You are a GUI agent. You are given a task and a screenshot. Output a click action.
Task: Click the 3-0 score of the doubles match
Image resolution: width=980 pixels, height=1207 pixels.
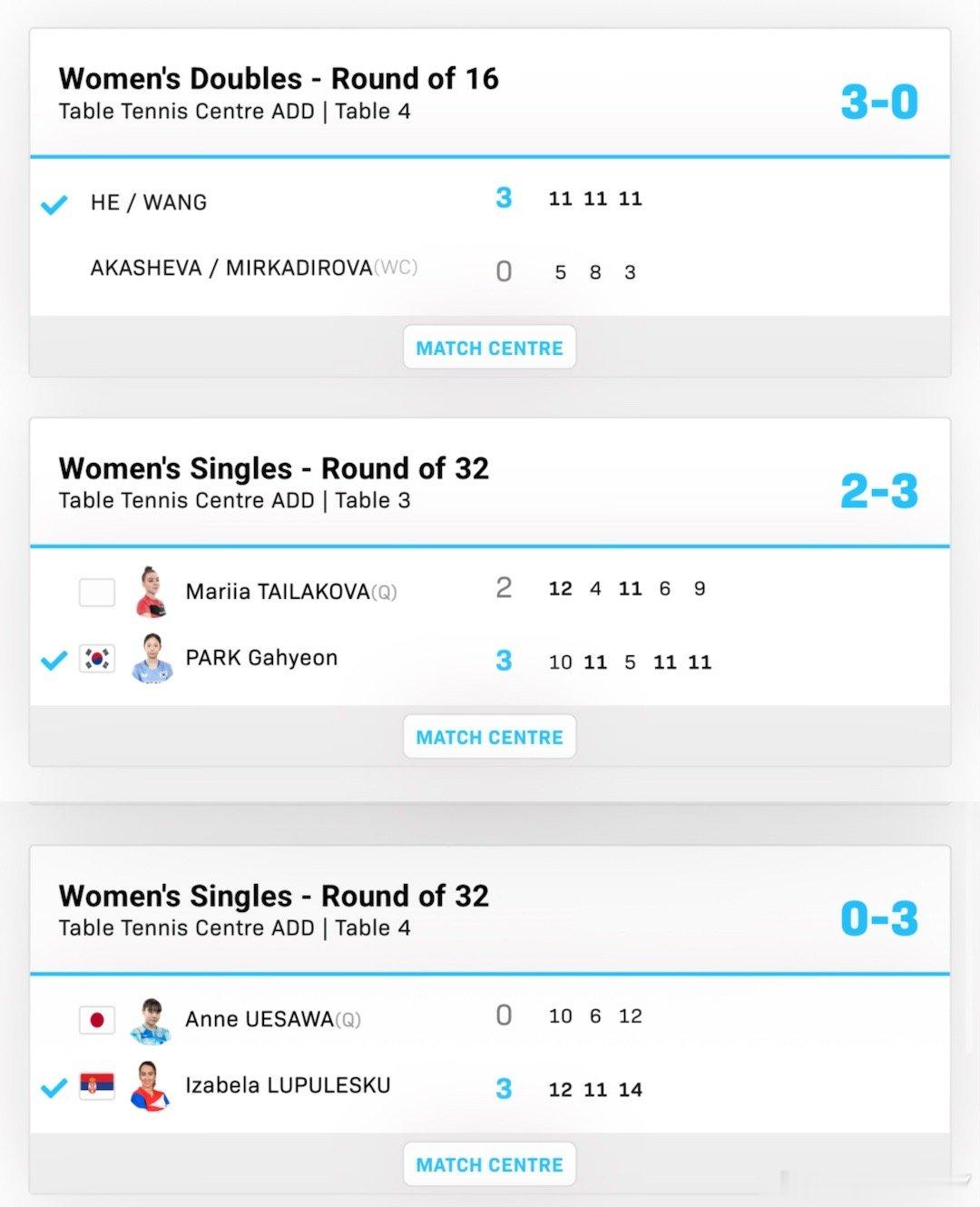point(879,102)
